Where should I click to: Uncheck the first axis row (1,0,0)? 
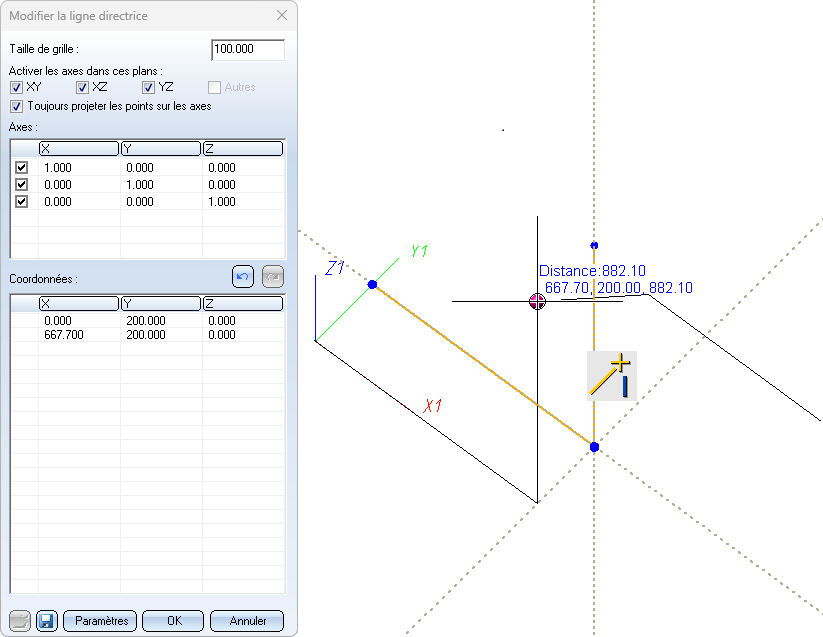point(22,168)
